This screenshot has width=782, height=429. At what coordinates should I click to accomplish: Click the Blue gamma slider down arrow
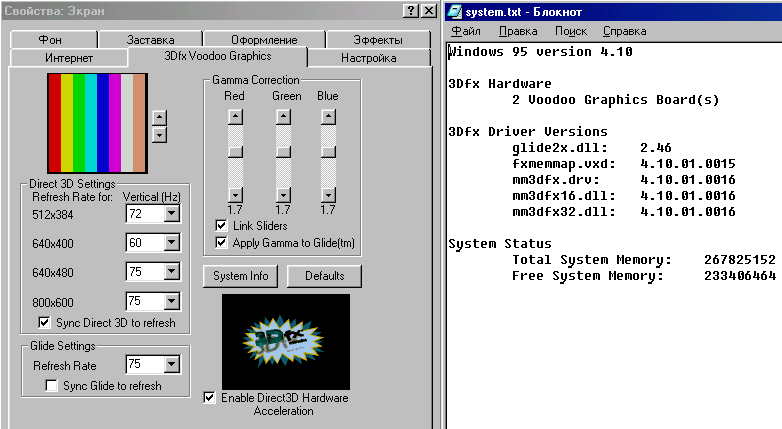tap(328, 195)
